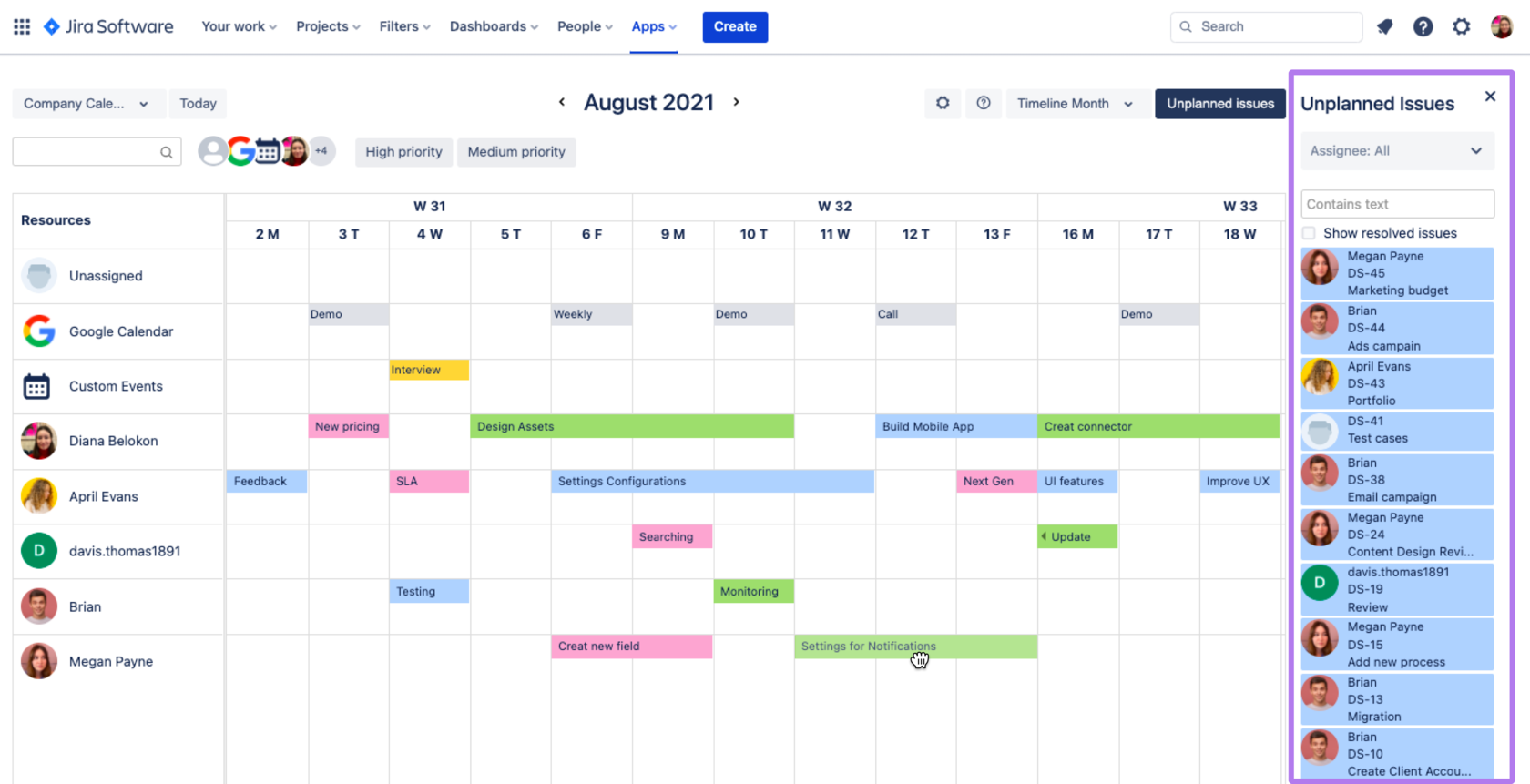Click the Create button

click(x=735, y=26)
